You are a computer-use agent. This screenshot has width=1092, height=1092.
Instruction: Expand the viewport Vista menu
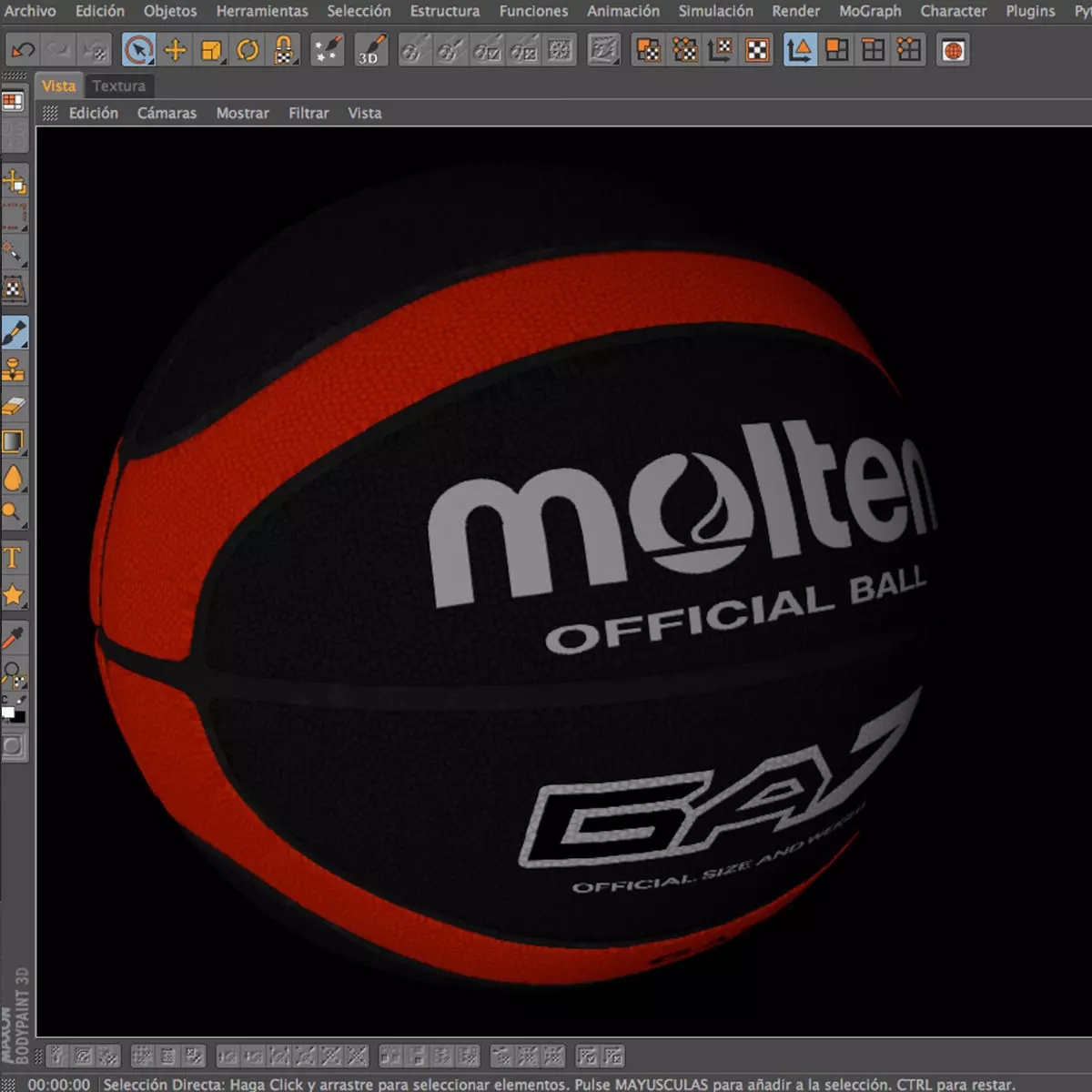tap(365, 113)
